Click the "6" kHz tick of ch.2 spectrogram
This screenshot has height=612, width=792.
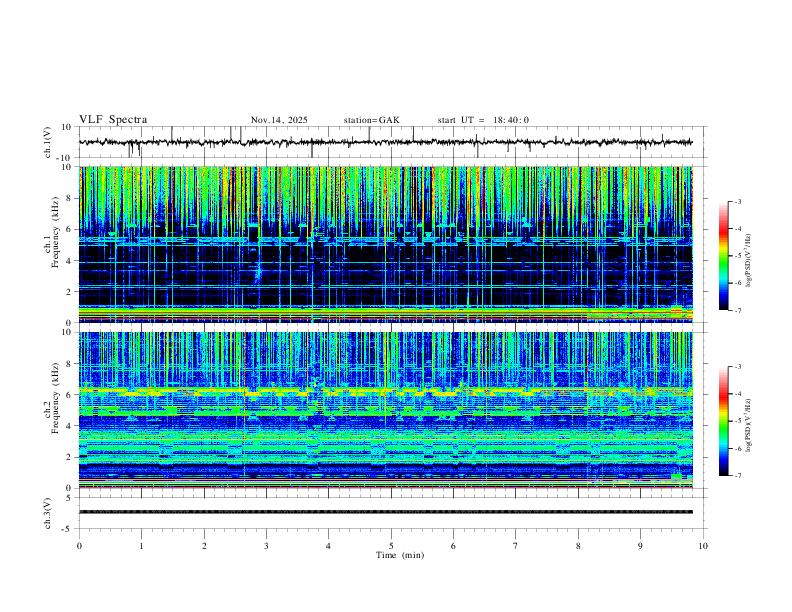tap(69, 395)
